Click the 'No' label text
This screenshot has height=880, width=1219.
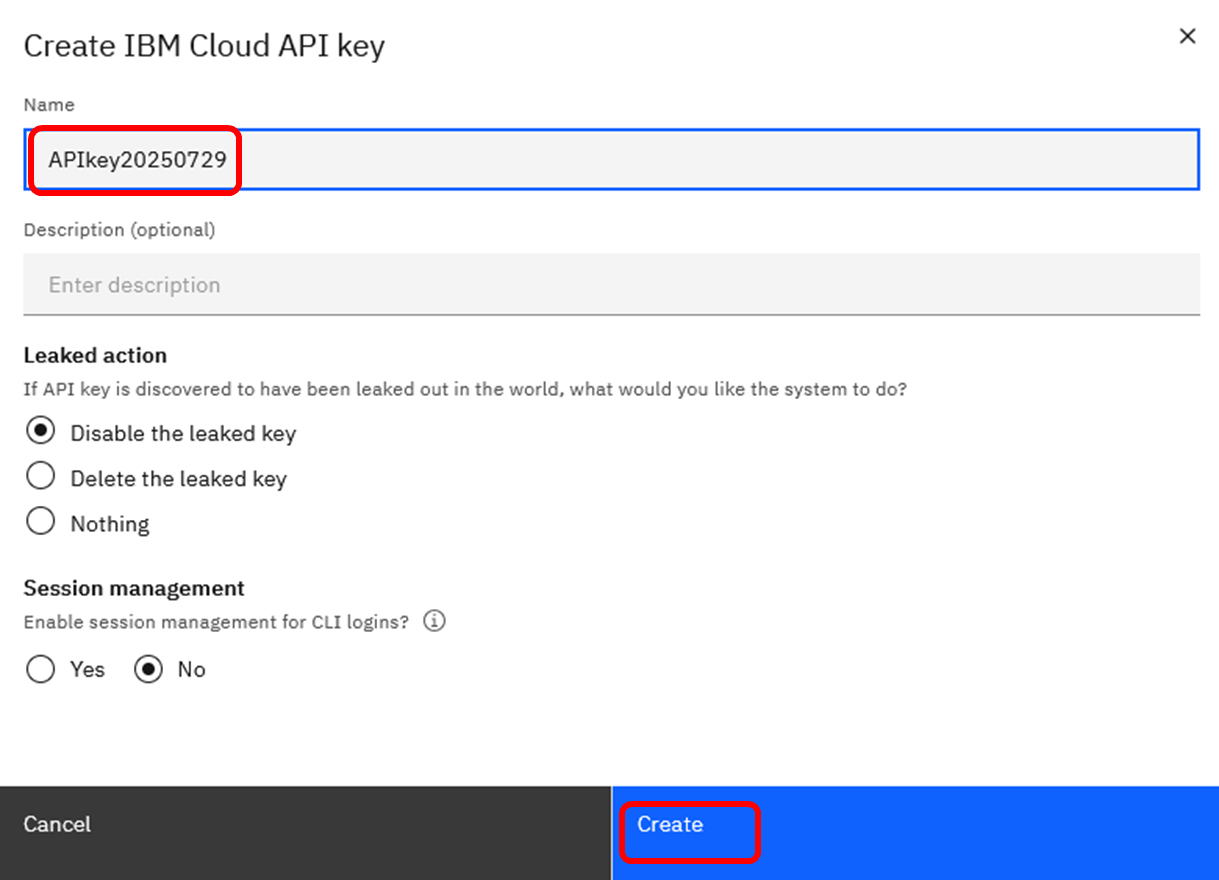(x=191, y=670)
